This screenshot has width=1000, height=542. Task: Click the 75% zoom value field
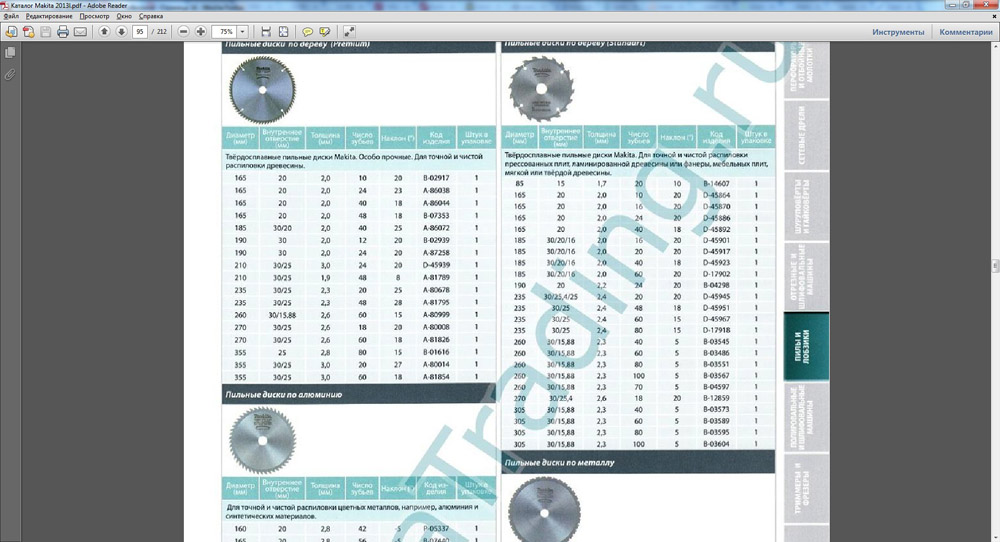click(225, 31)
